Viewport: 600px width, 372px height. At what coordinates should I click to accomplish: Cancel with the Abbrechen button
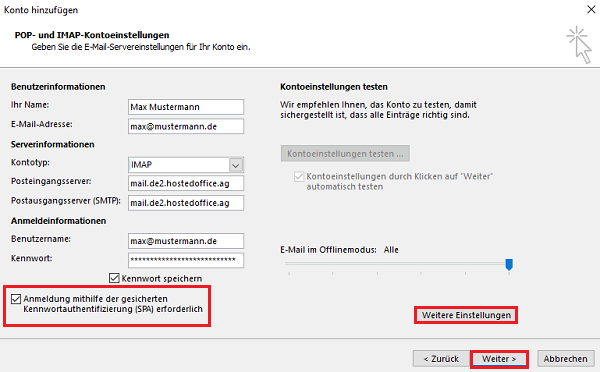coord(566,359)
